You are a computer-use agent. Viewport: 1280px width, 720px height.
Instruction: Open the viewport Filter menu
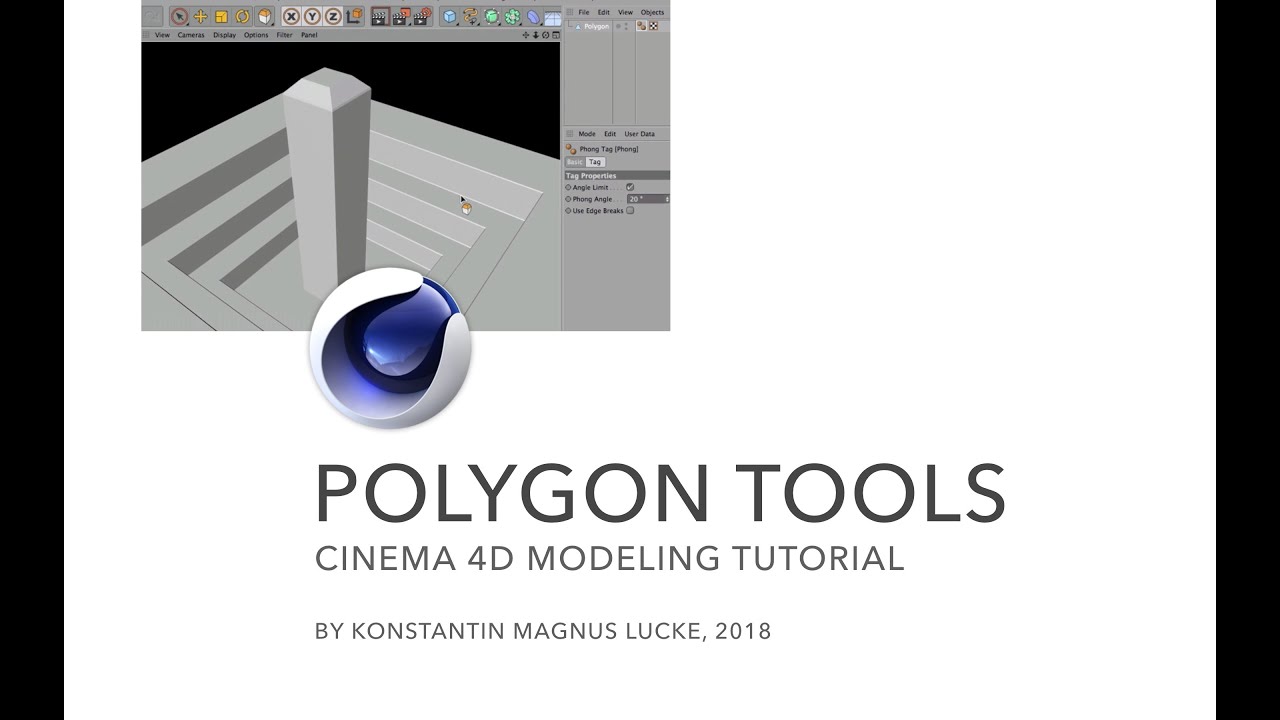tap(284, 35)
